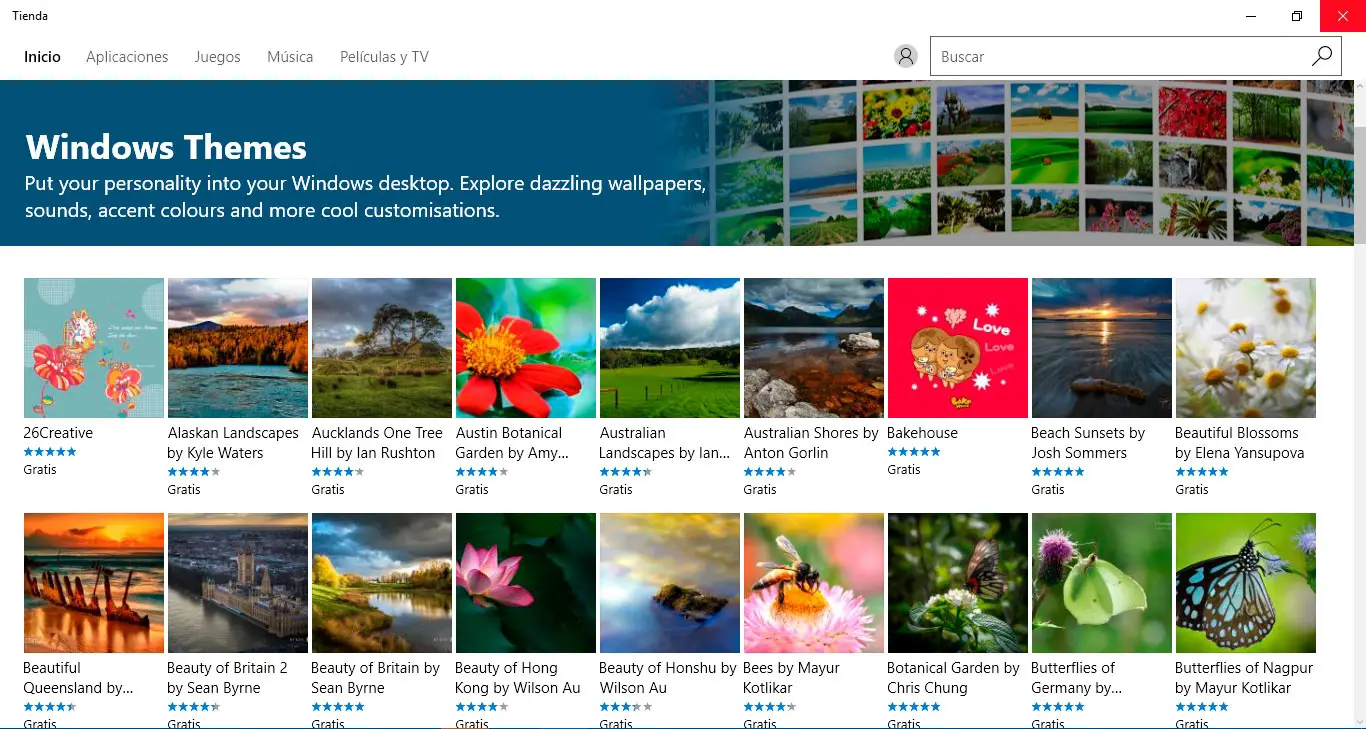1366x729 pixels.
Task: Click the Buscar search input field
Action: click(x=1120, y=57)
